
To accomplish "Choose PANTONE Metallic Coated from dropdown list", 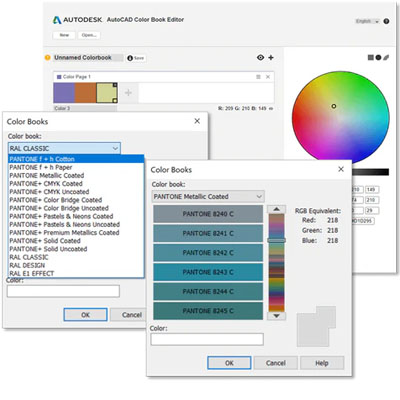I will click(76, 175).
